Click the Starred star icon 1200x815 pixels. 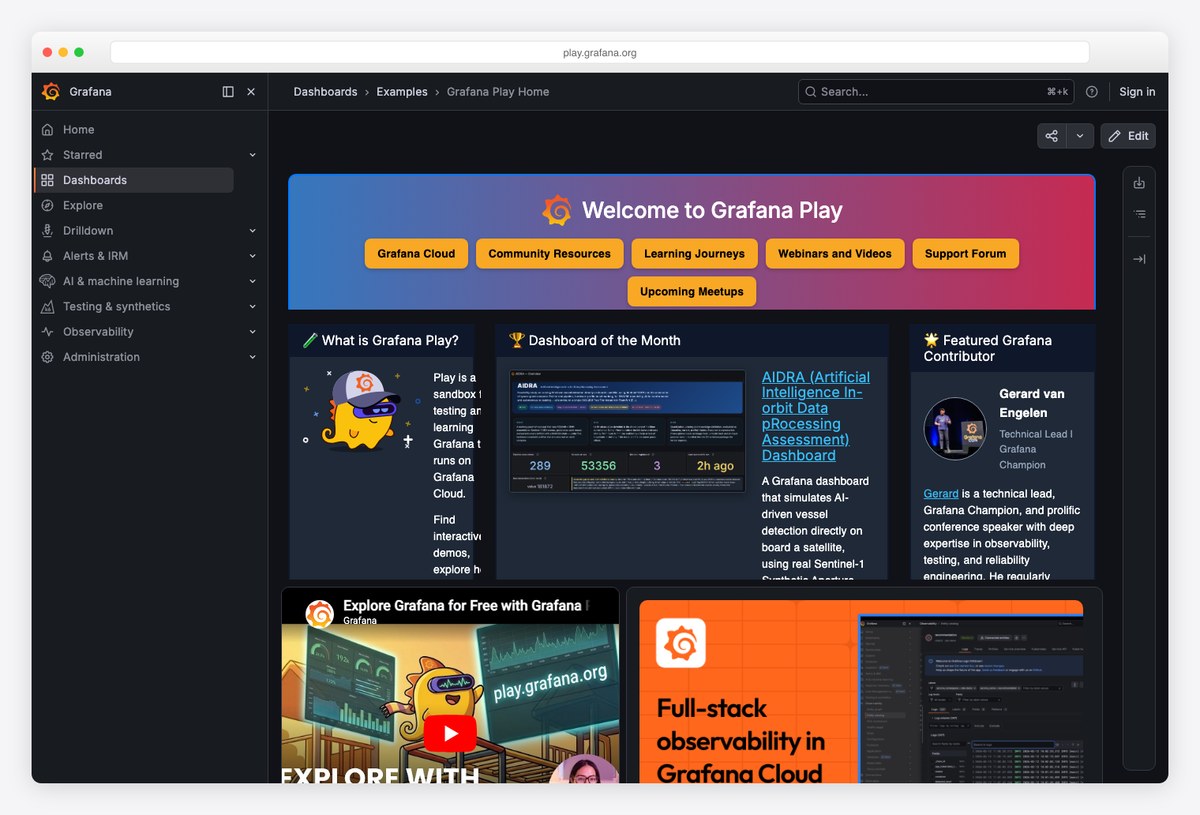coord(47,155)
